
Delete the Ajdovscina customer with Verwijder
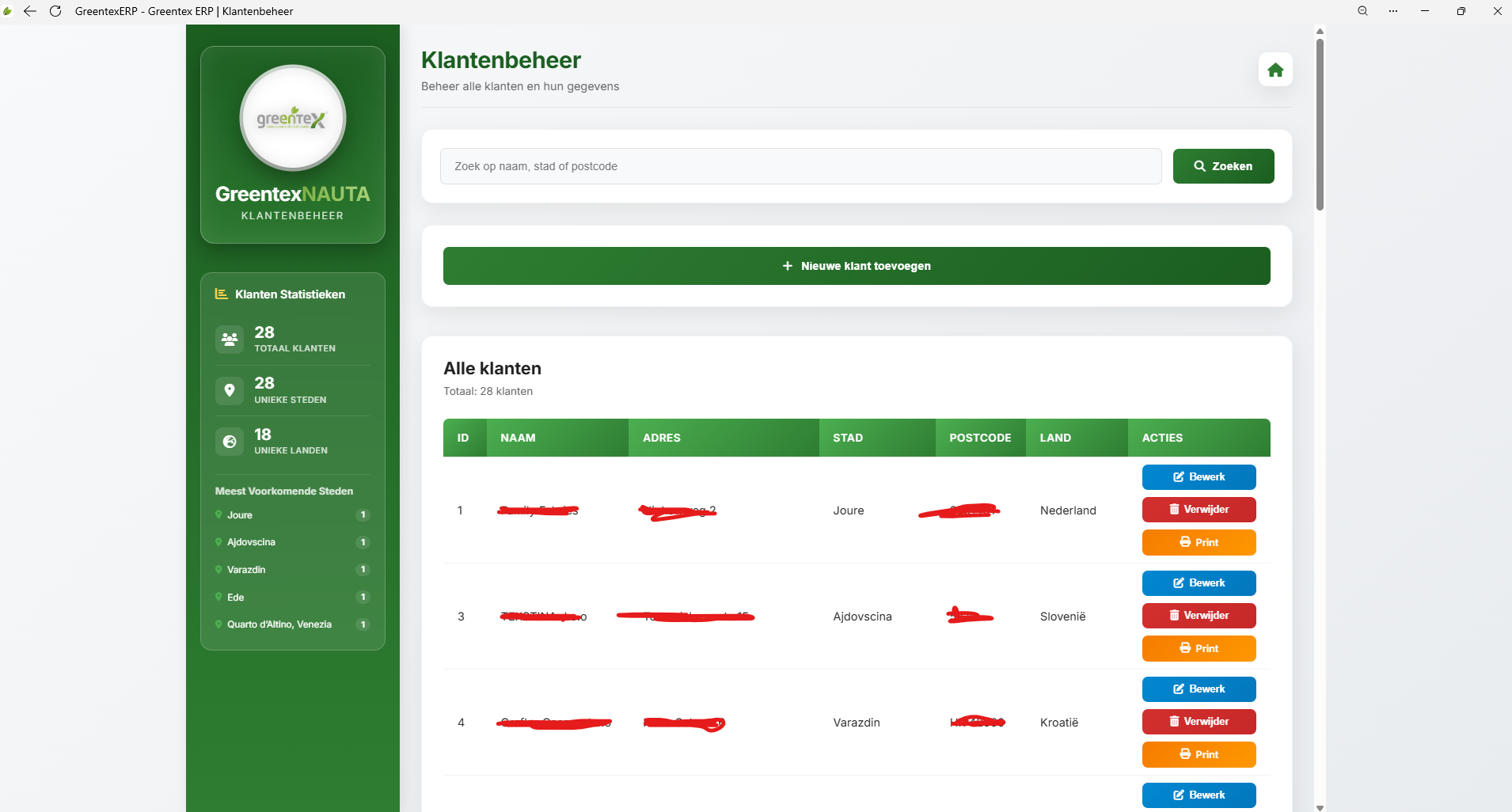pos(1199,616)
